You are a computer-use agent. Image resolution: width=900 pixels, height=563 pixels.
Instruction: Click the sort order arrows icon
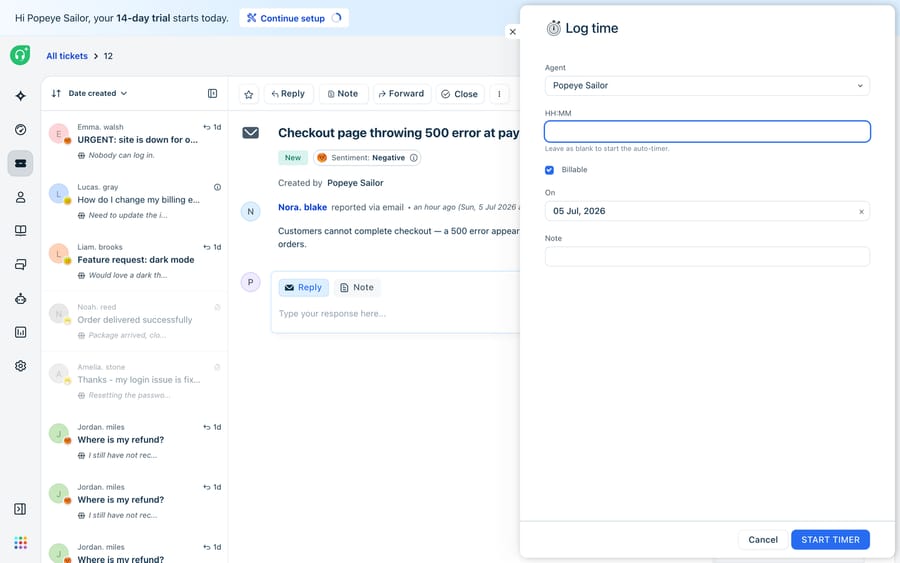point(56,94)
